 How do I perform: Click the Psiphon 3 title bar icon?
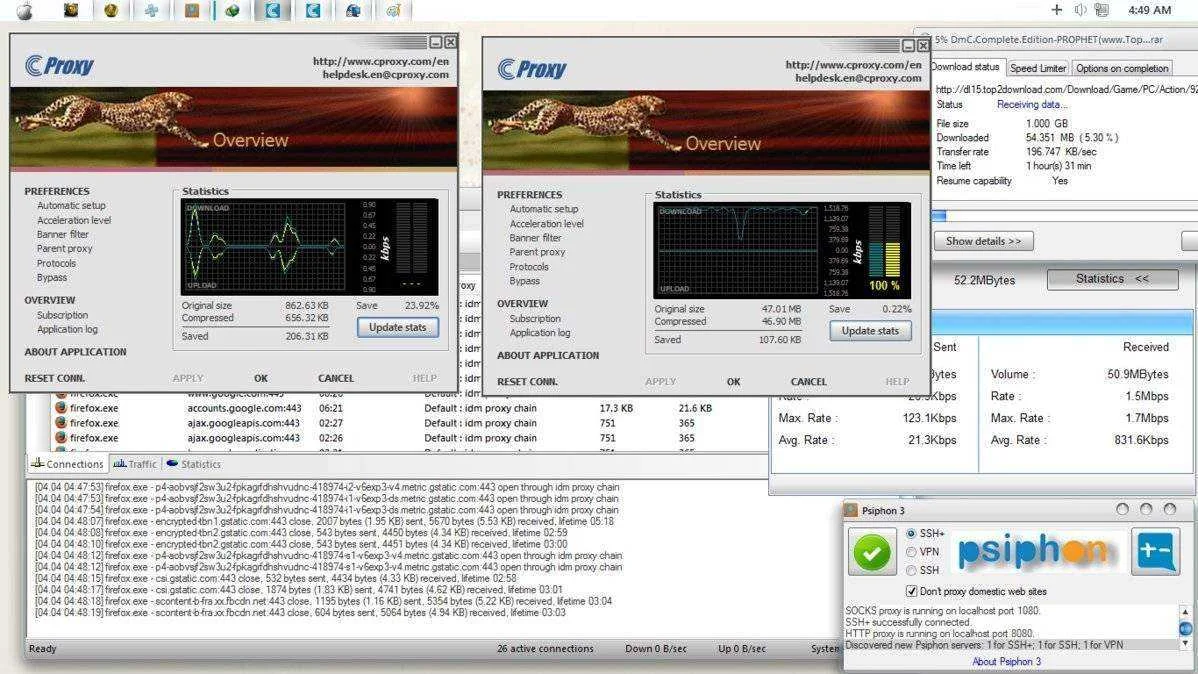click(x=851, y=510)
